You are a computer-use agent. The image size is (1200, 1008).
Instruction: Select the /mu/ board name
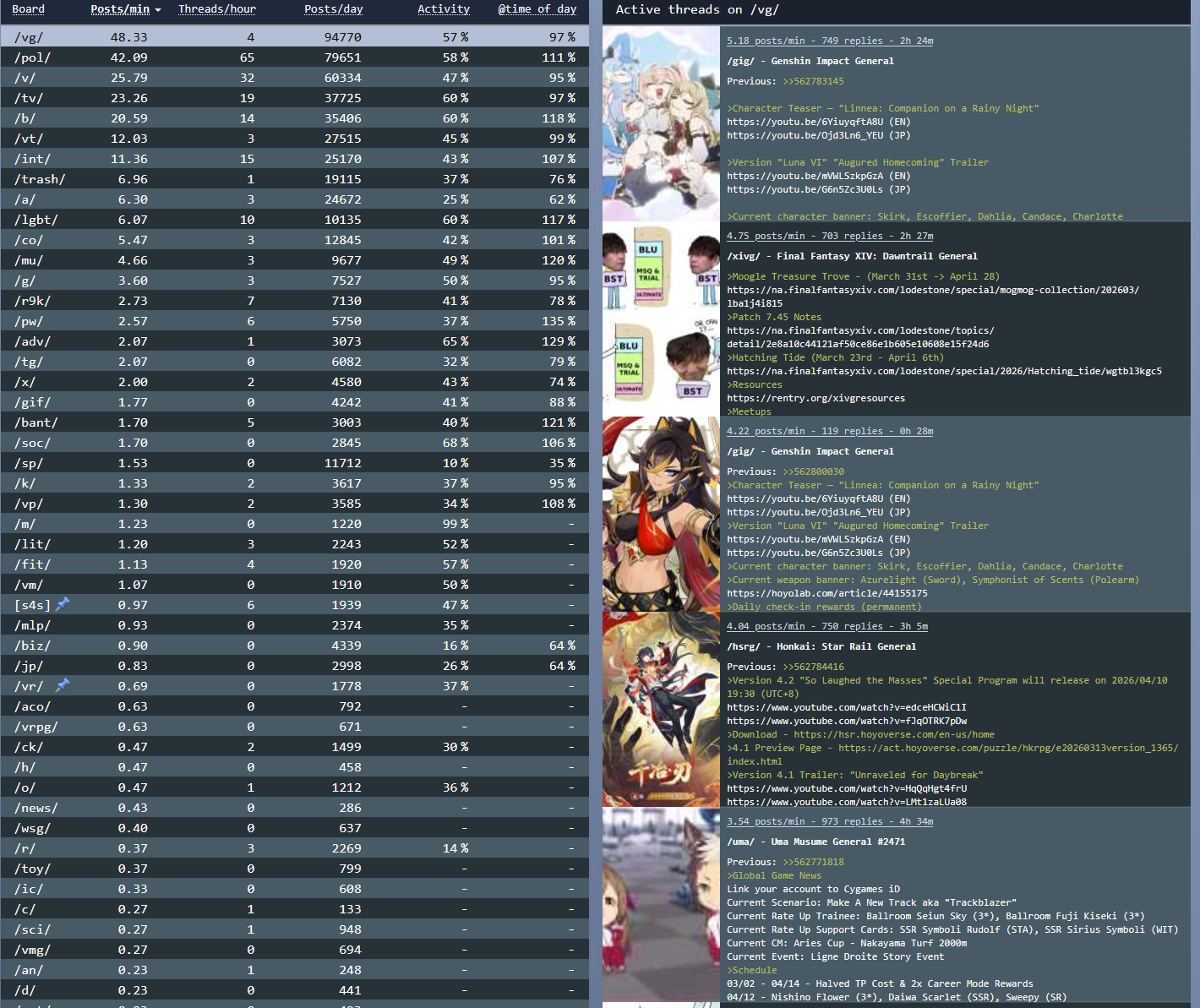(x=29, y=260)
